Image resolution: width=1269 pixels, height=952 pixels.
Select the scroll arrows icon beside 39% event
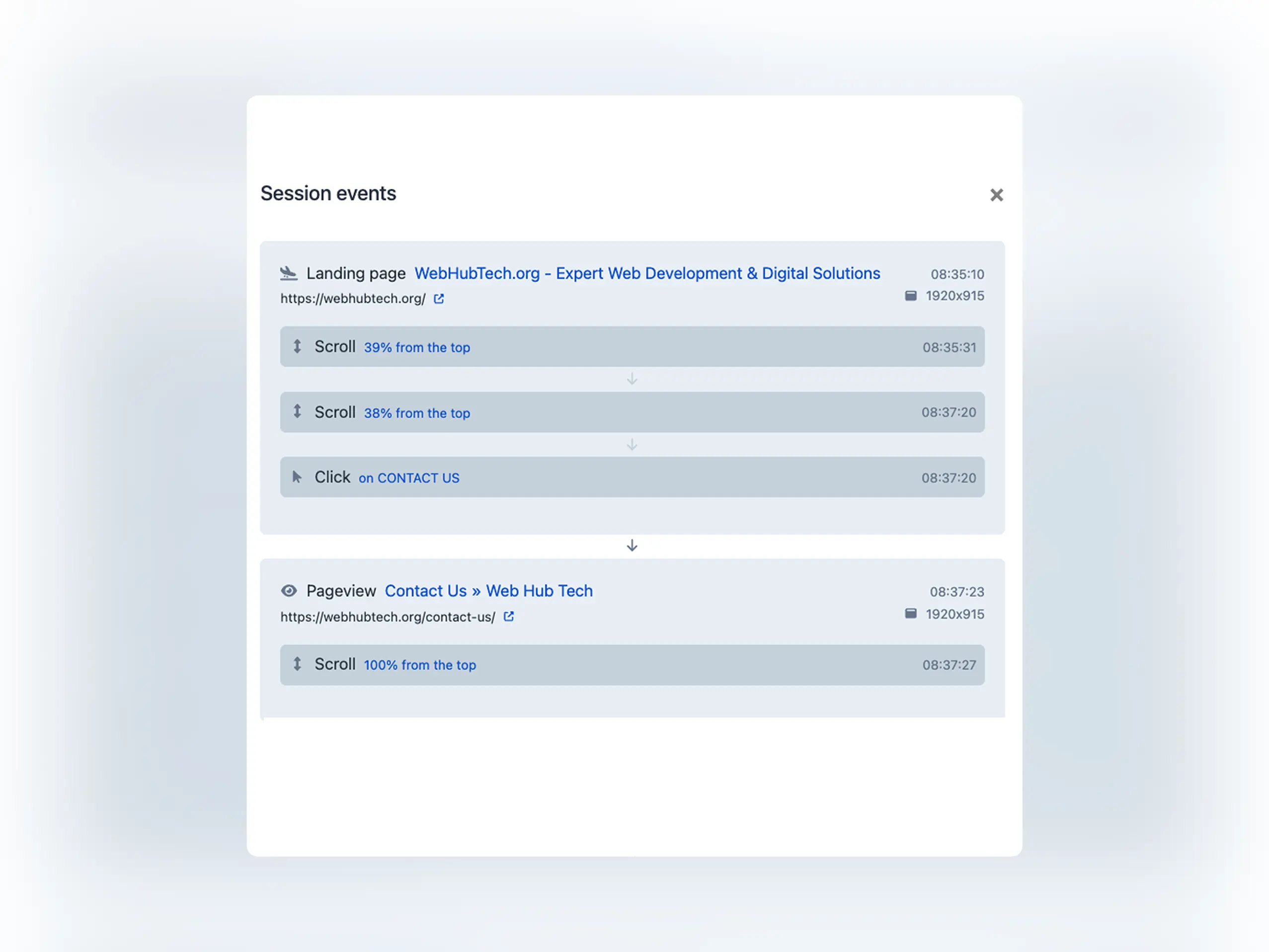point(297,347)
